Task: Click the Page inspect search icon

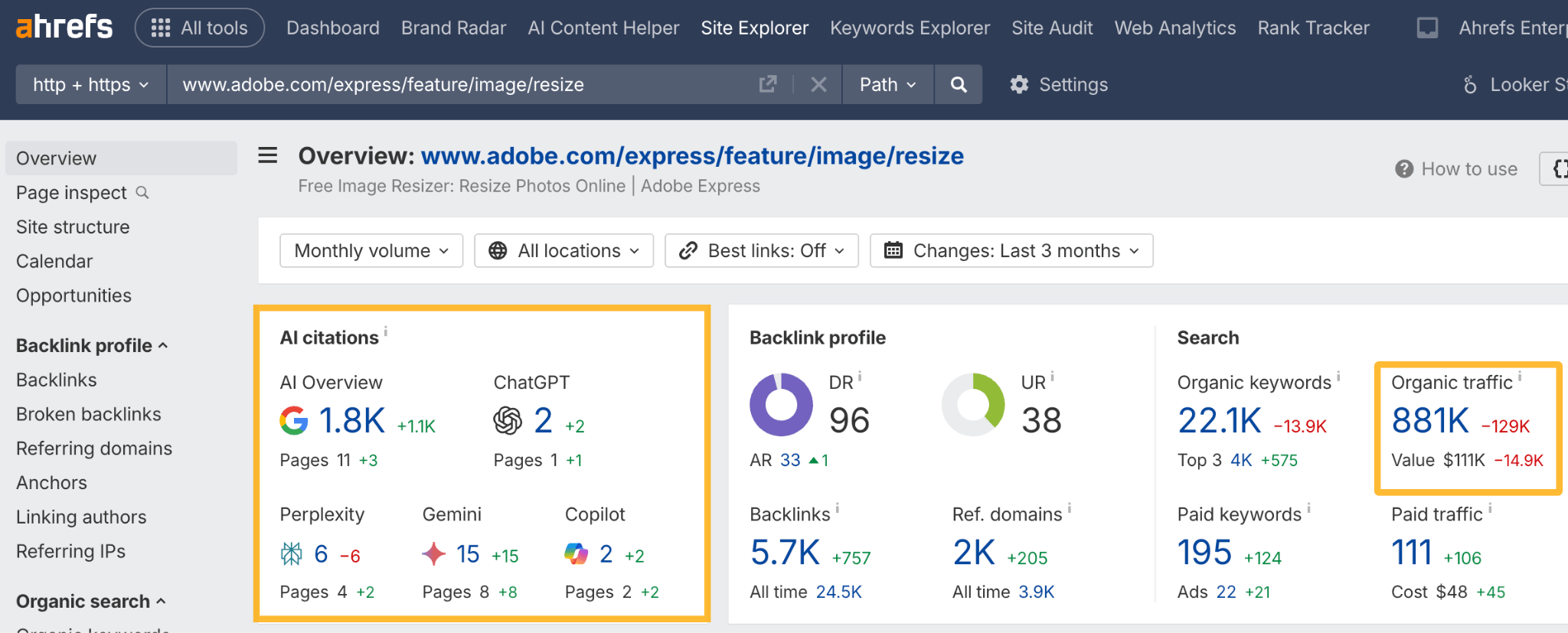Action: pyautogui.click(x=142, y=193)
